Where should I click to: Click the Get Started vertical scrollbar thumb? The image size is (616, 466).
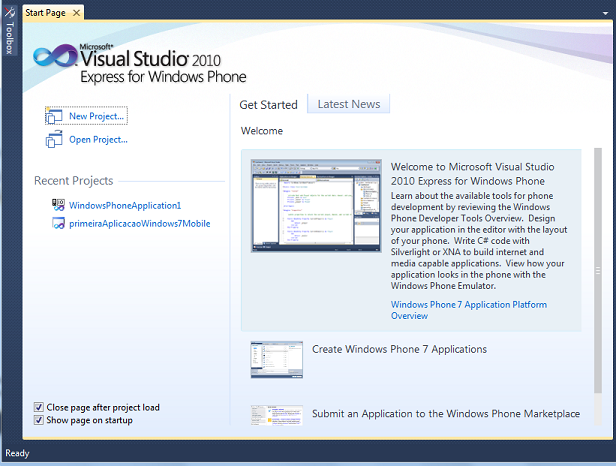pyautogui.click(x=598, y=270)
